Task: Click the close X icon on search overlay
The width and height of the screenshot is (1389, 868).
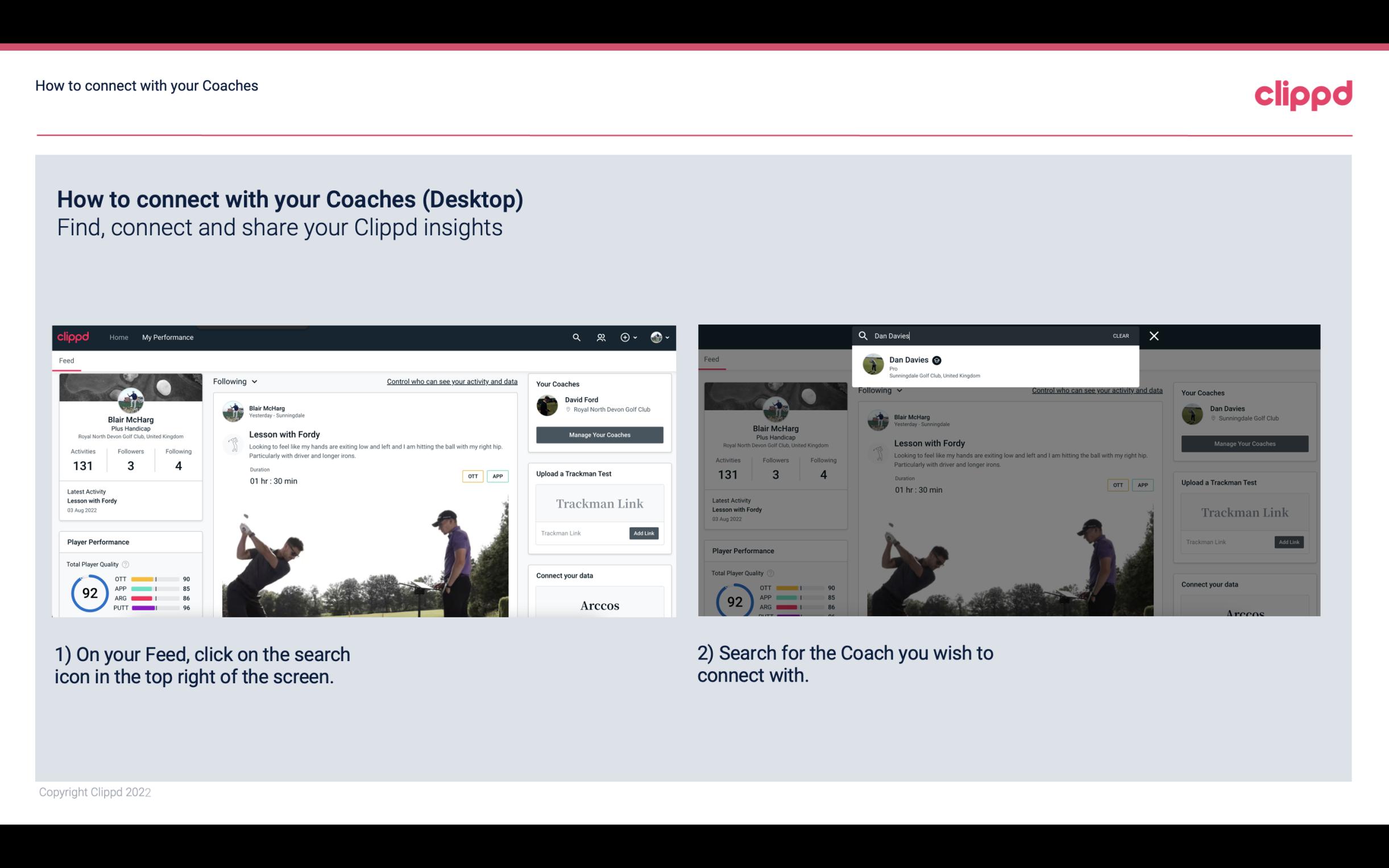Action: point(1154,335)
